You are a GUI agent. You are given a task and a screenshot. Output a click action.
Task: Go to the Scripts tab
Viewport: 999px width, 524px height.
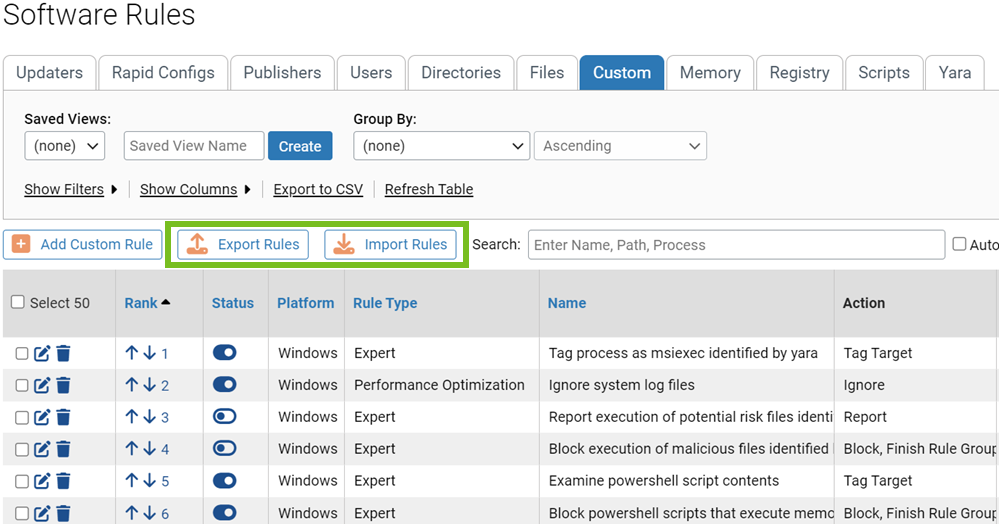[884, 73]
